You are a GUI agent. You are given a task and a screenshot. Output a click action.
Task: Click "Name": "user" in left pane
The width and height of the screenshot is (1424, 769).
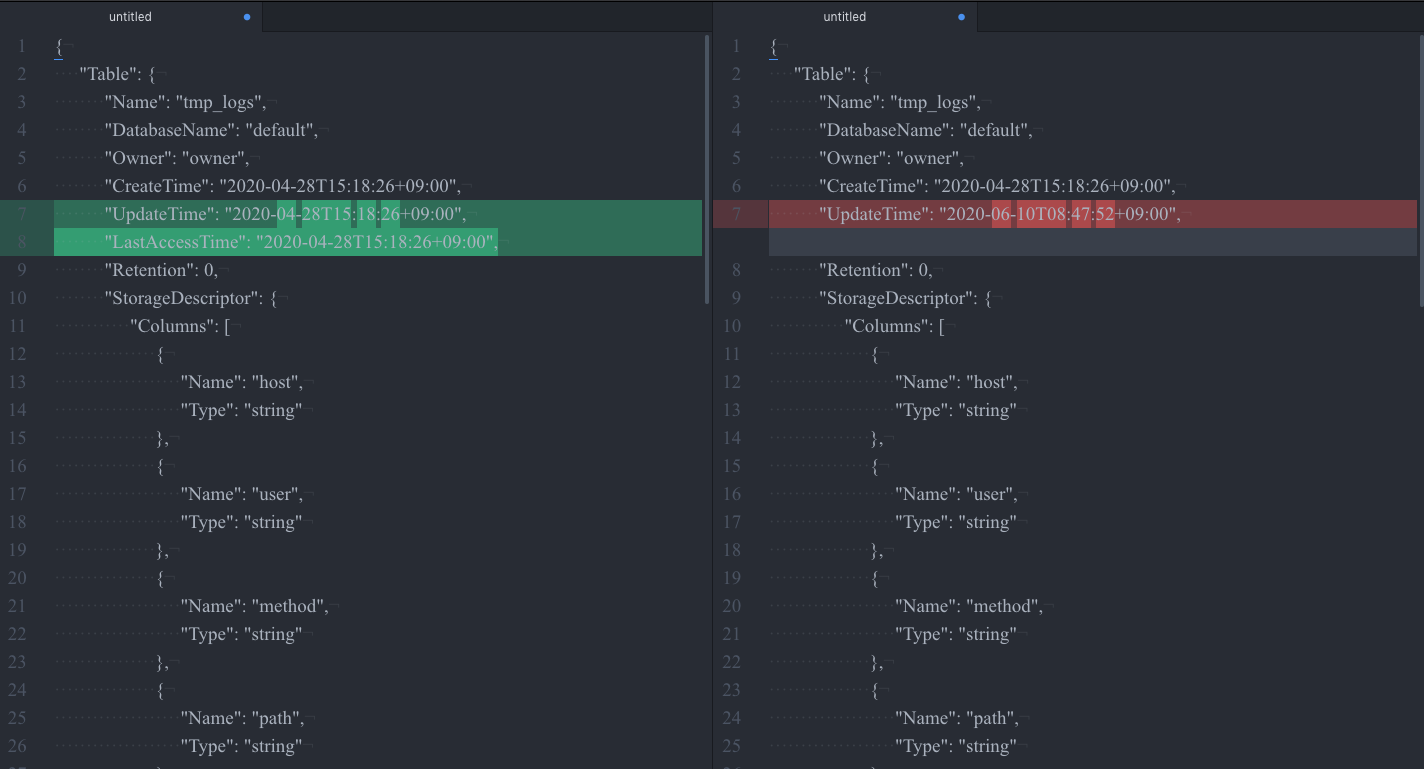pyautogui.click(x=241, y=494)
